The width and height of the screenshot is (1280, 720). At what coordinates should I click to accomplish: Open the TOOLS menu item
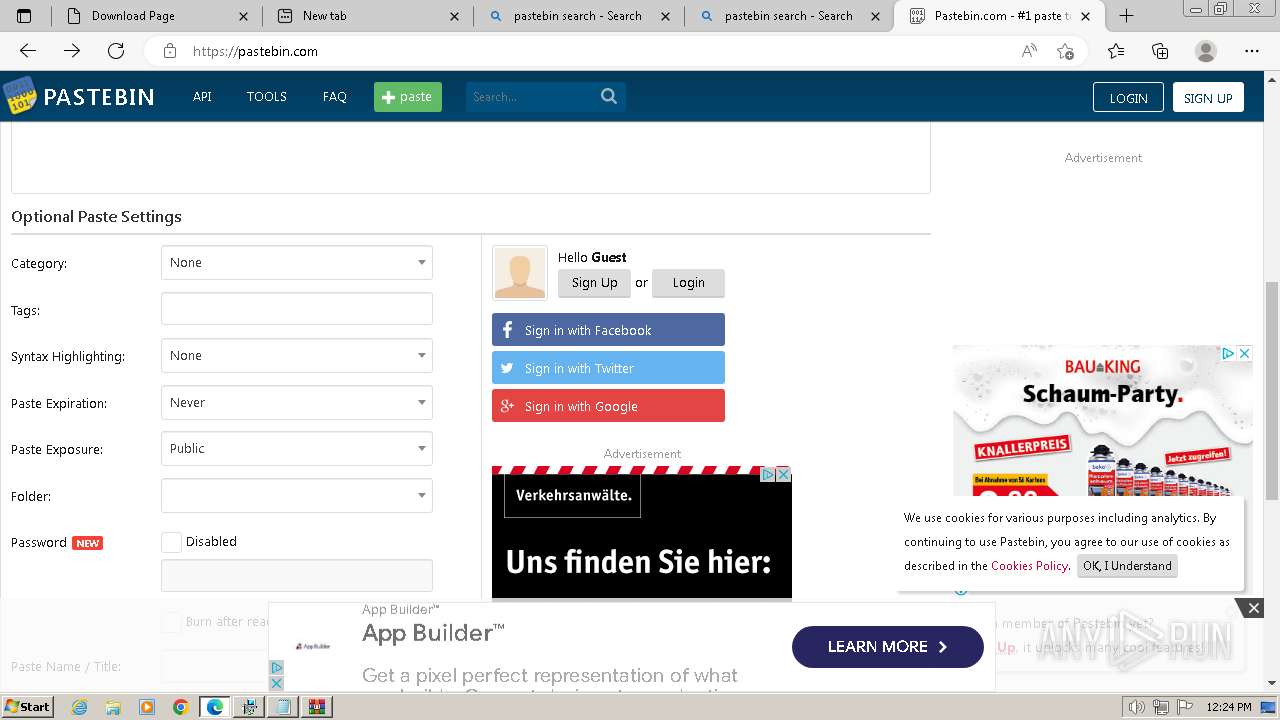pos(267,97)
